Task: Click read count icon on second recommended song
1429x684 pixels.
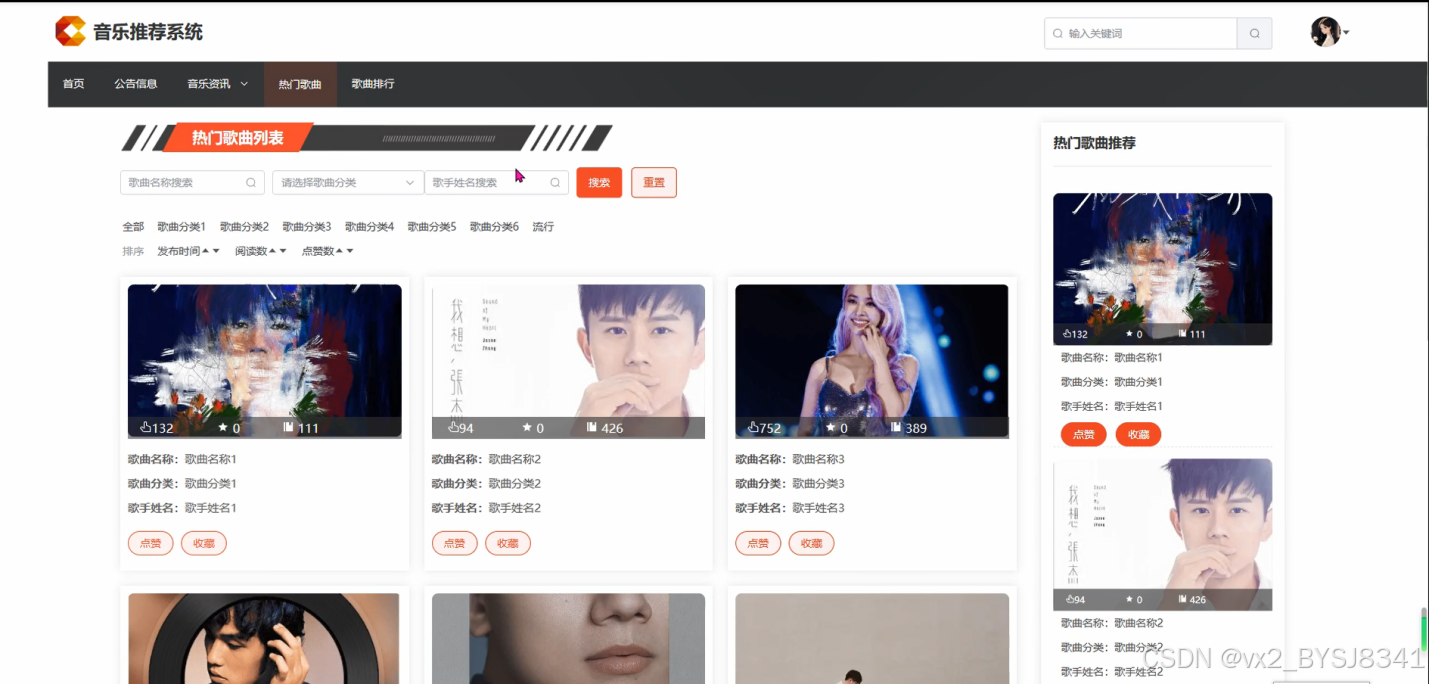Action: click(x=1182, y=600)
